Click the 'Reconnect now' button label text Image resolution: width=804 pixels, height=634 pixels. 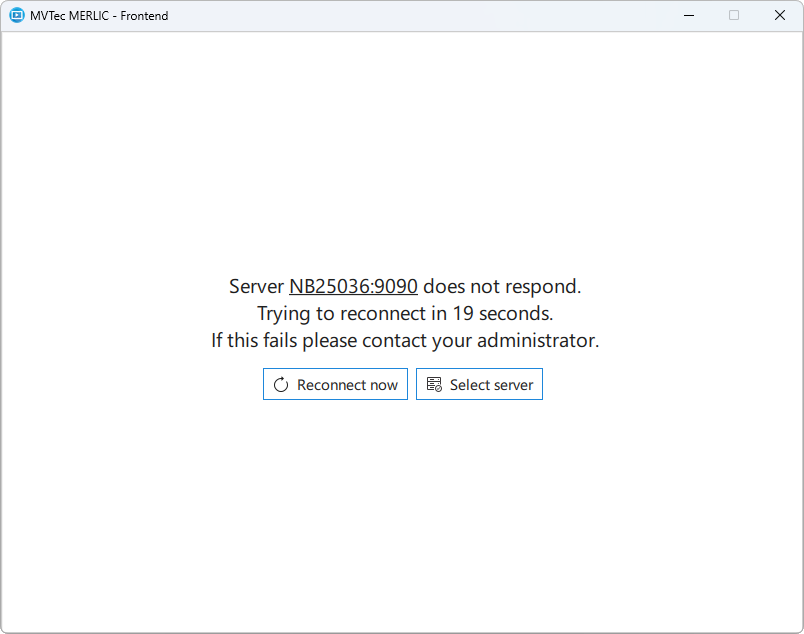click(347, 385)
